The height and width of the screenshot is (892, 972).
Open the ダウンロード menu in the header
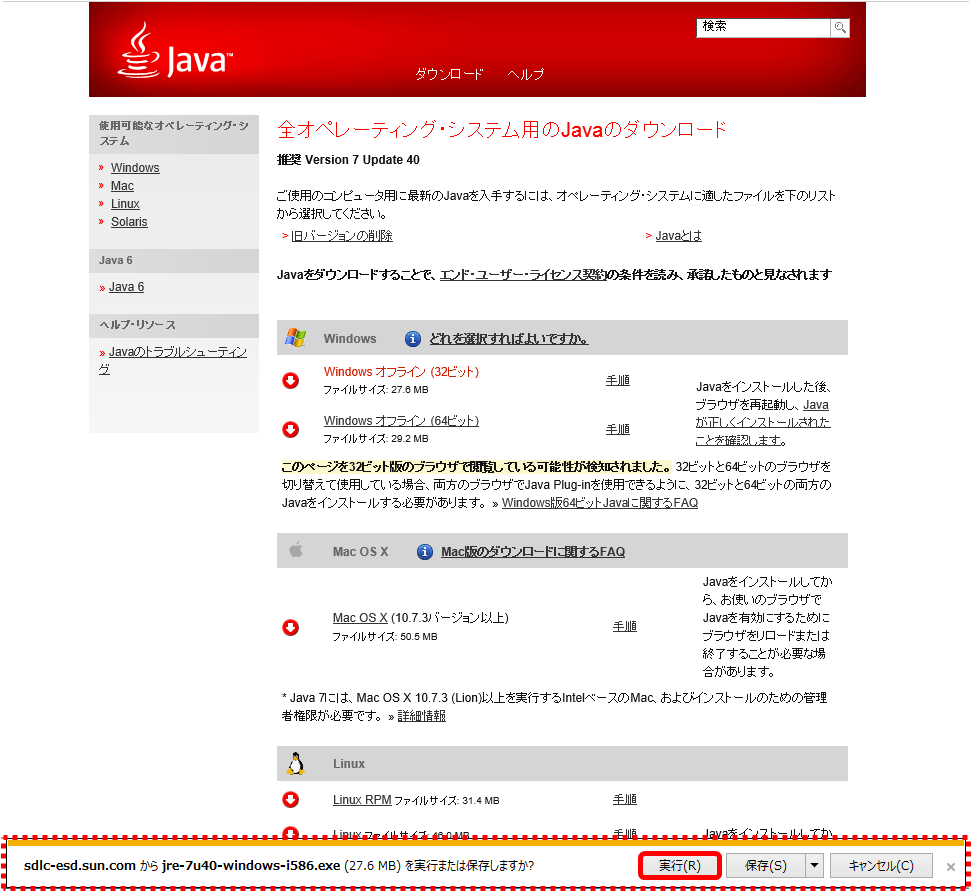[x=449, y=74]
